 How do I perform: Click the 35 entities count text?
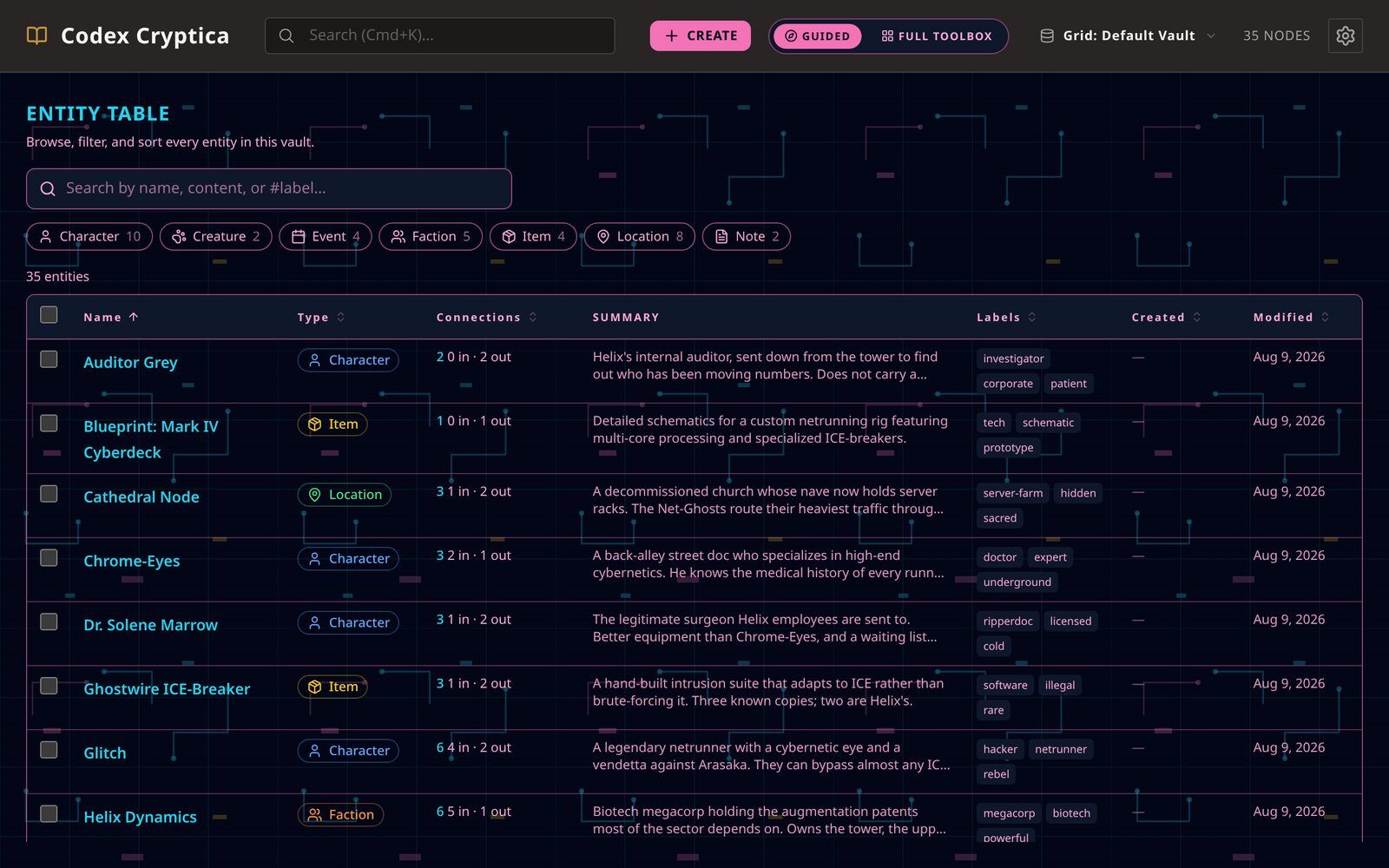(x=57, y=277)
